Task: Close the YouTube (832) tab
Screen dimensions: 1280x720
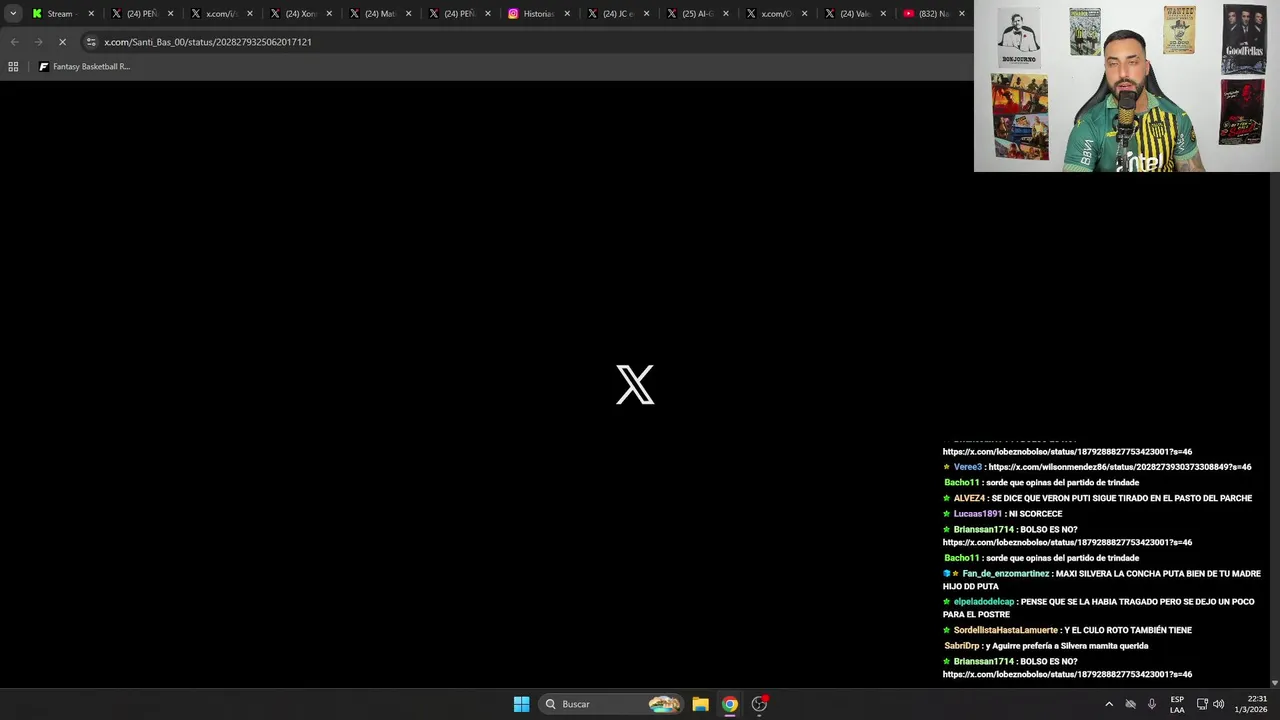Action: (962, 14)
